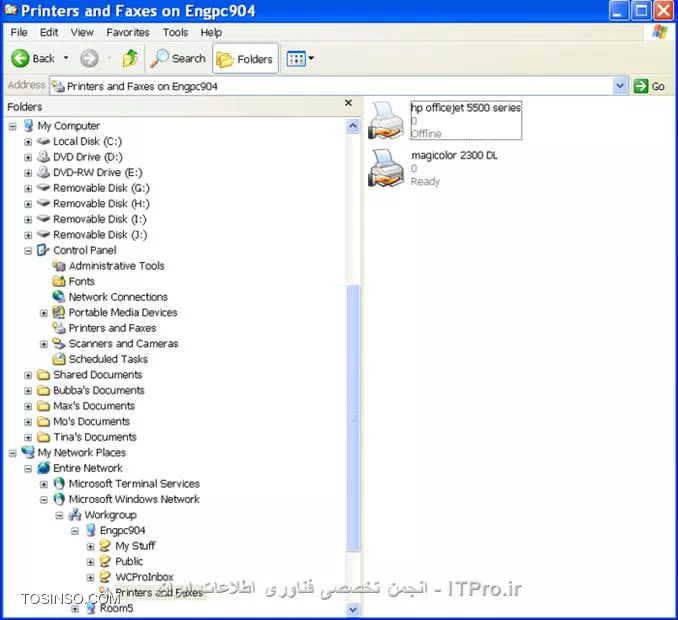This screenshot has width=678, height=620.
Task: Select the DVD-RW Drive (E:) icon
Action: (44, 172)
